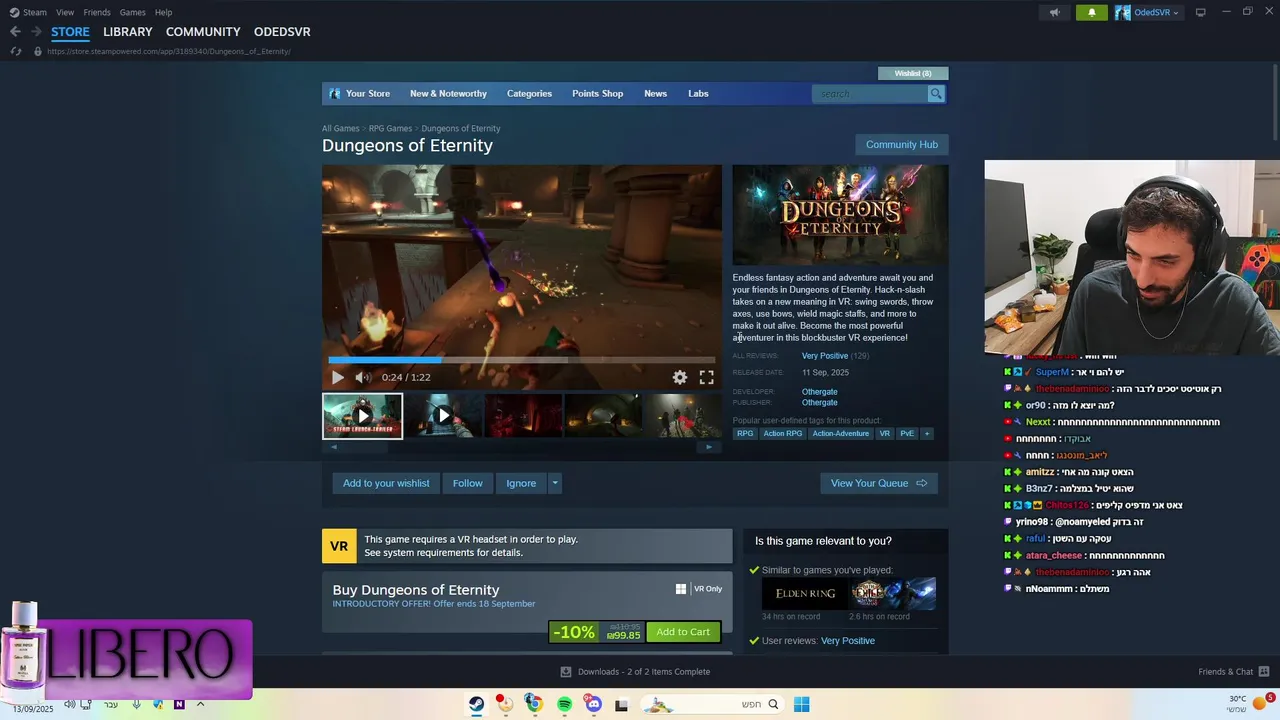Mute the trailer volume icon
The image size is (1280, 720).
363,377
